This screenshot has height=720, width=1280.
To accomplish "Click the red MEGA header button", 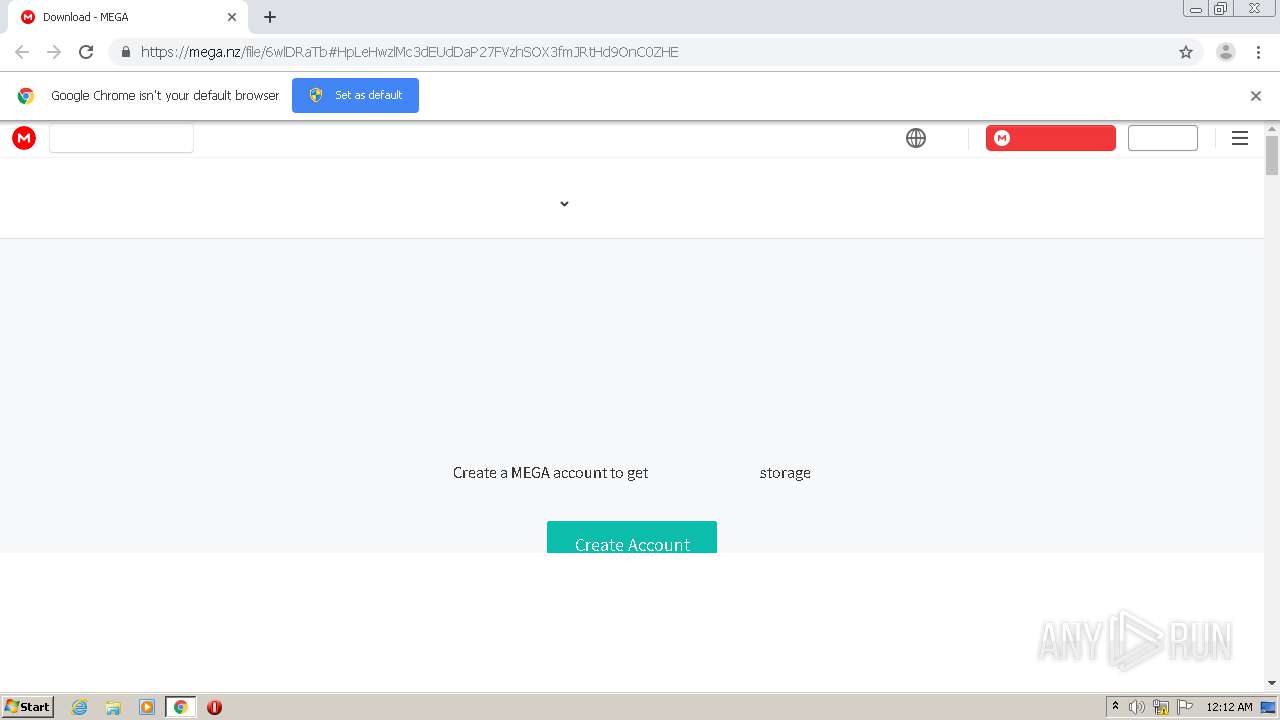I will click(1051, 138).
